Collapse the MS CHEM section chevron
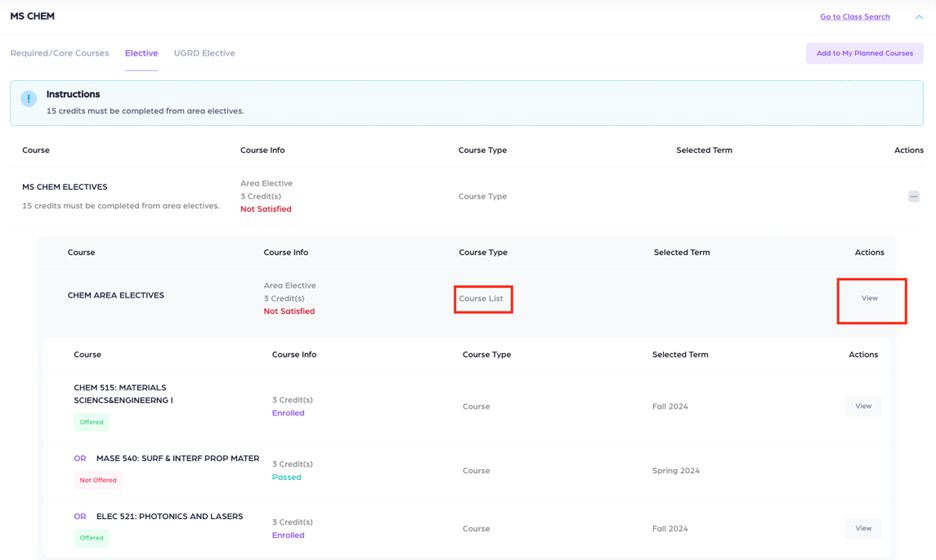This screenshot has height=560, width=936. (x=918, y=17)
